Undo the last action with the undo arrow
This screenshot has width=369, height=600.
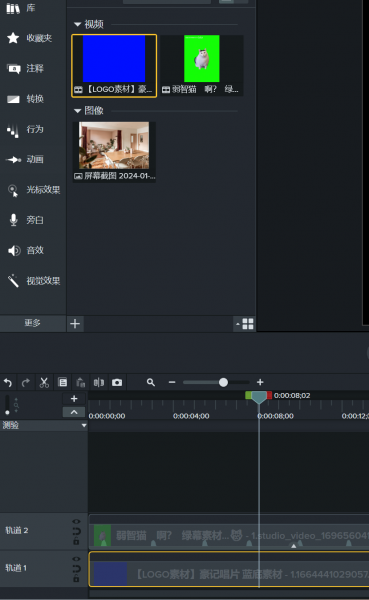pyautogui.click(x=8, y=382)
